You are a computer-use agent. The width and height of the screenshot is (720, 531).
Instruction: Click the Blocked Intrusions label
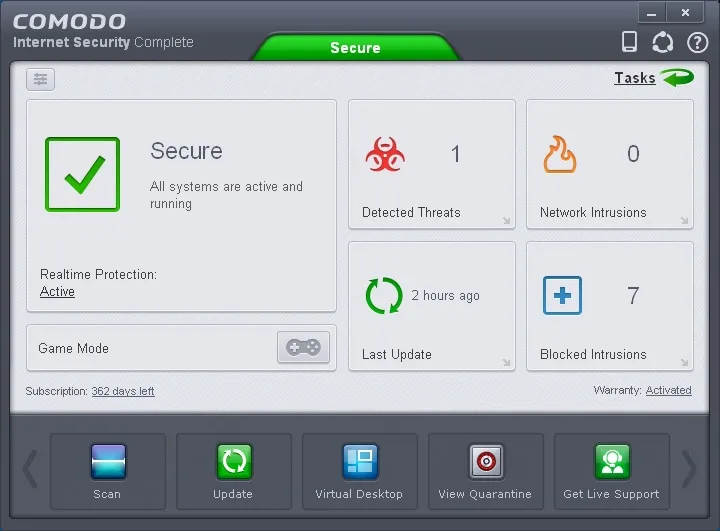tap(593, 354)
